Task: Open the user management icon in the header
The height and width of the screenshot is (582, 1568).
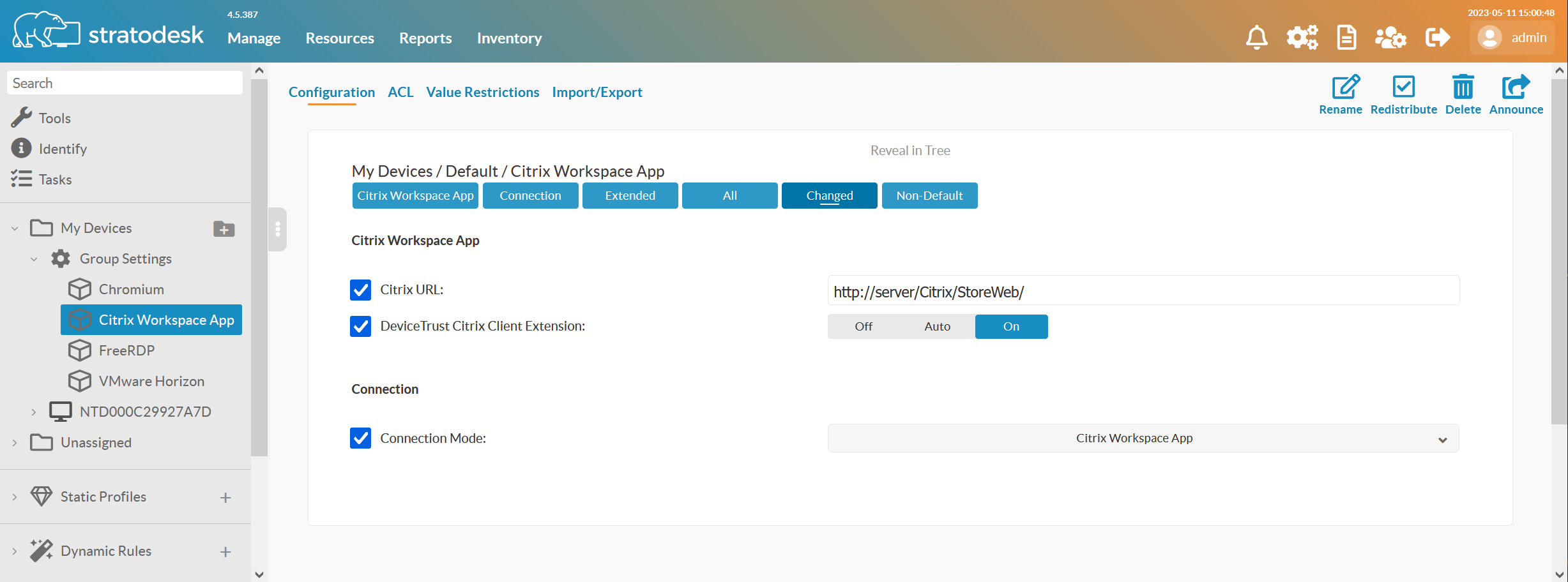Action: pyautogui.click(x=1390, y=37)
